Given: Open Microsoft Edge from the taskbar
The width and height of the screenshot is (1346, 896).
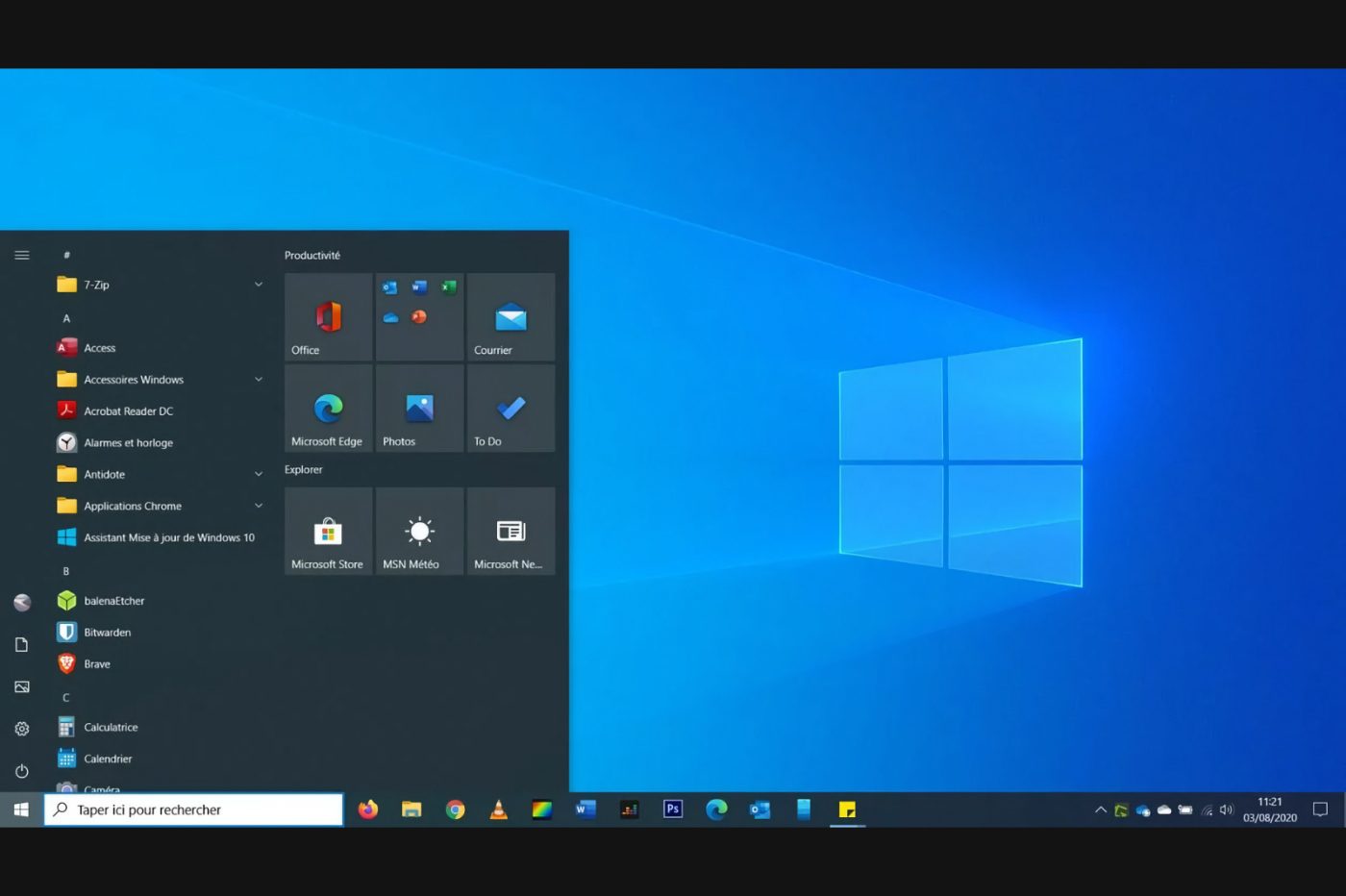Looking at the screenshot, I should coord(716,809).
